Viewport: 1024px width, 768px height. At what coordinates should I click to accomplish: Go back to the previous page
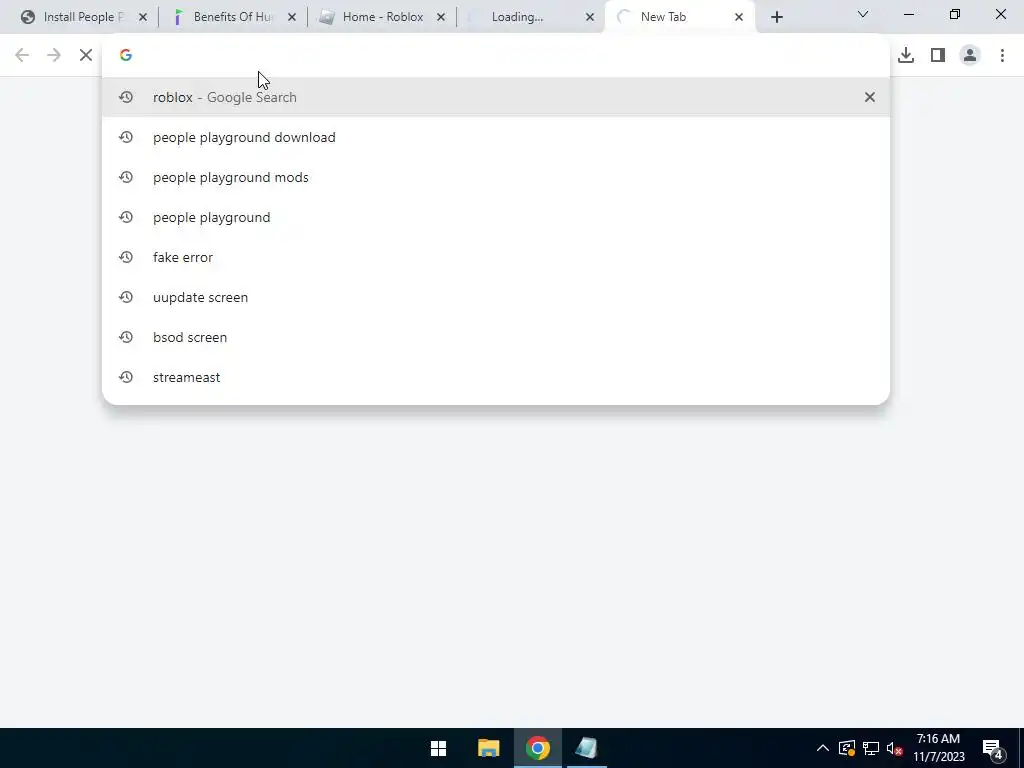point(22,56)
